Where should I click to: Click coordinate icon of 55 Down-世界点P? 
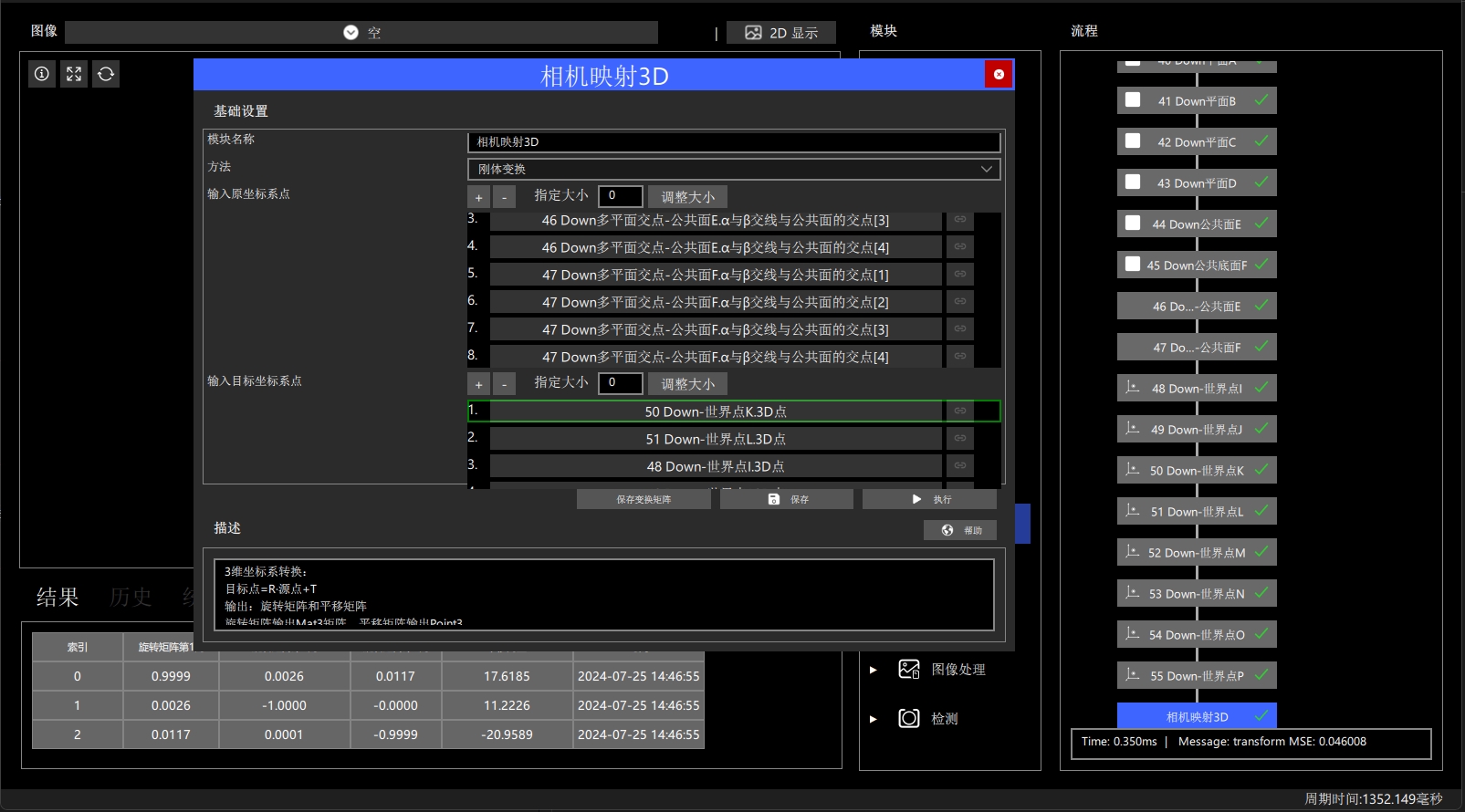[1133, 675]
